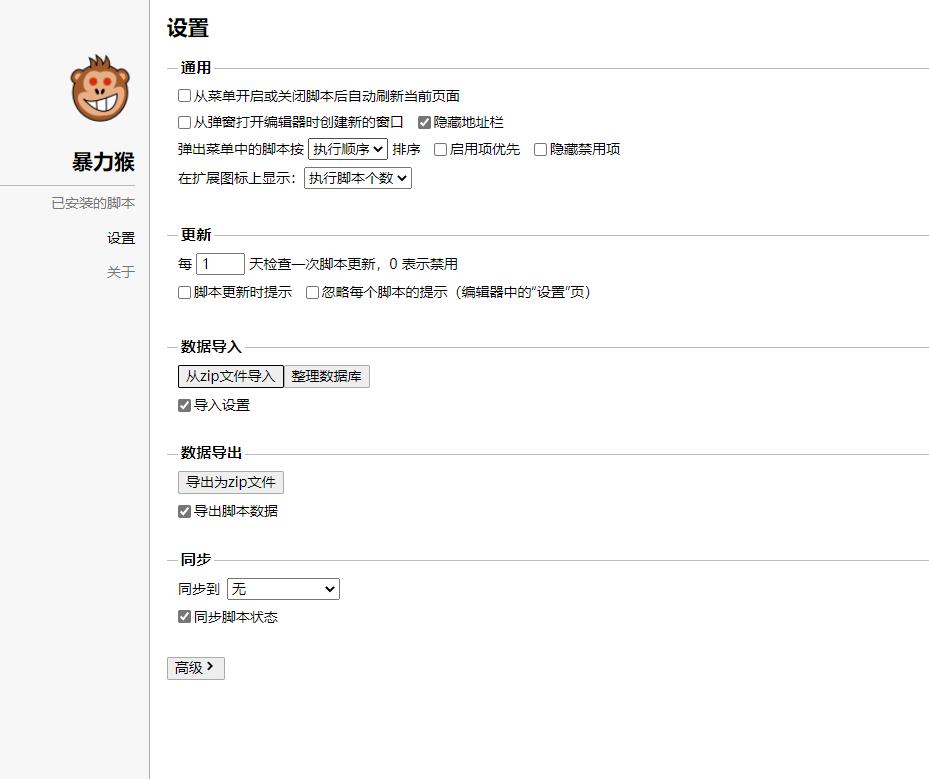Disable the 导入设置 checkbox

pyautogui.click(x=183, y=404)
